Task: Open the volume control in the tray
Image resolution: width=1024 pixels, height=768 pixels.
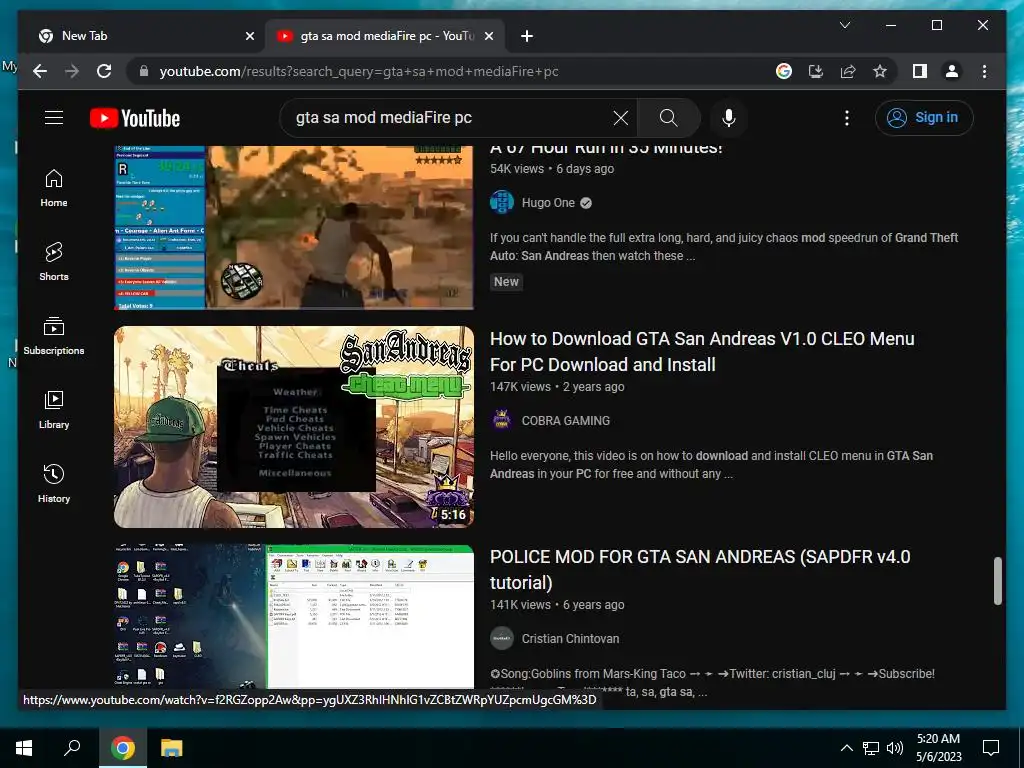Action: (x=895, y=748)
